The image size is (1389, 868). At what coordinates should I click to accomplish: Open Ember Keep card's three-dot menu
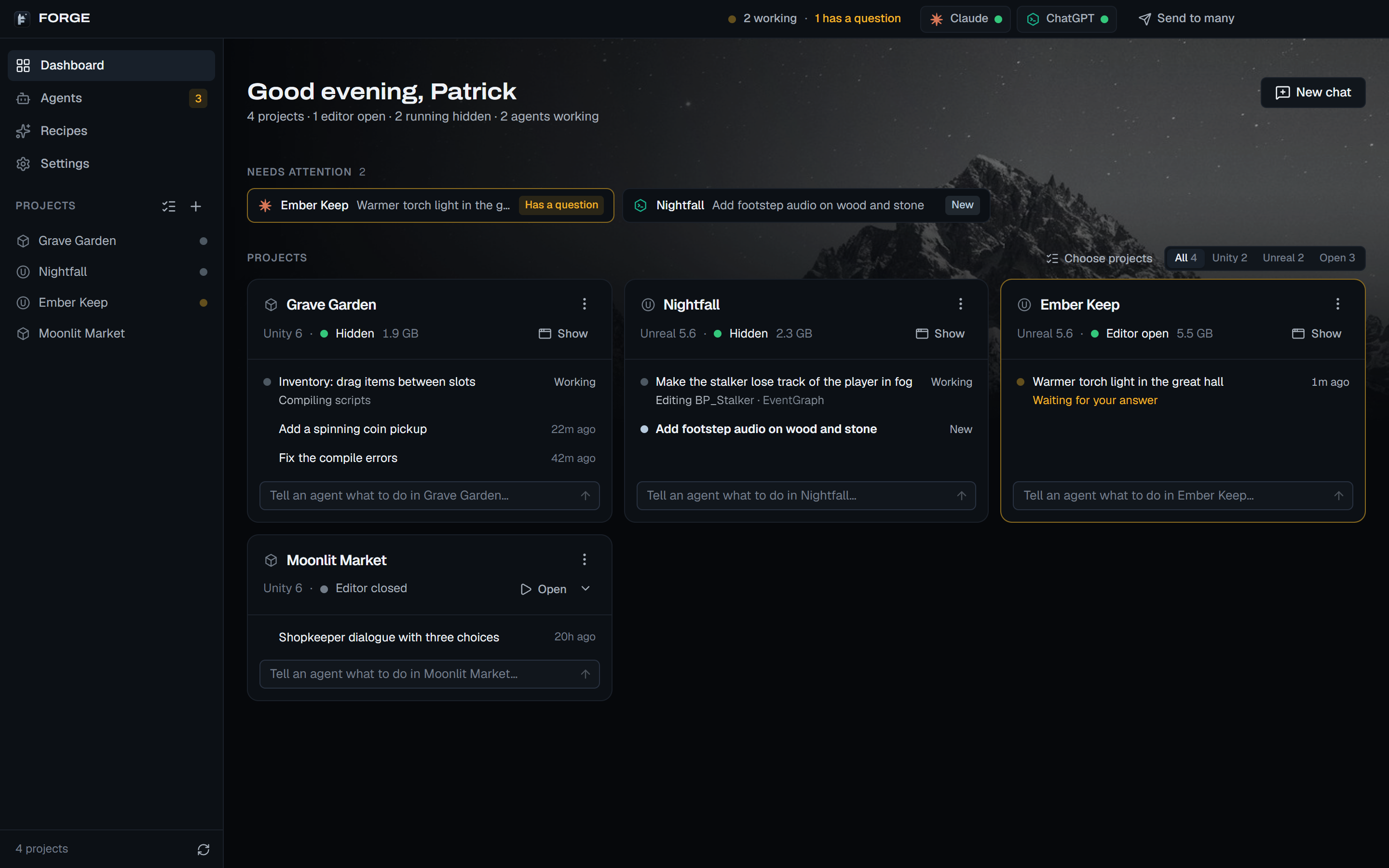[1337, 304]
